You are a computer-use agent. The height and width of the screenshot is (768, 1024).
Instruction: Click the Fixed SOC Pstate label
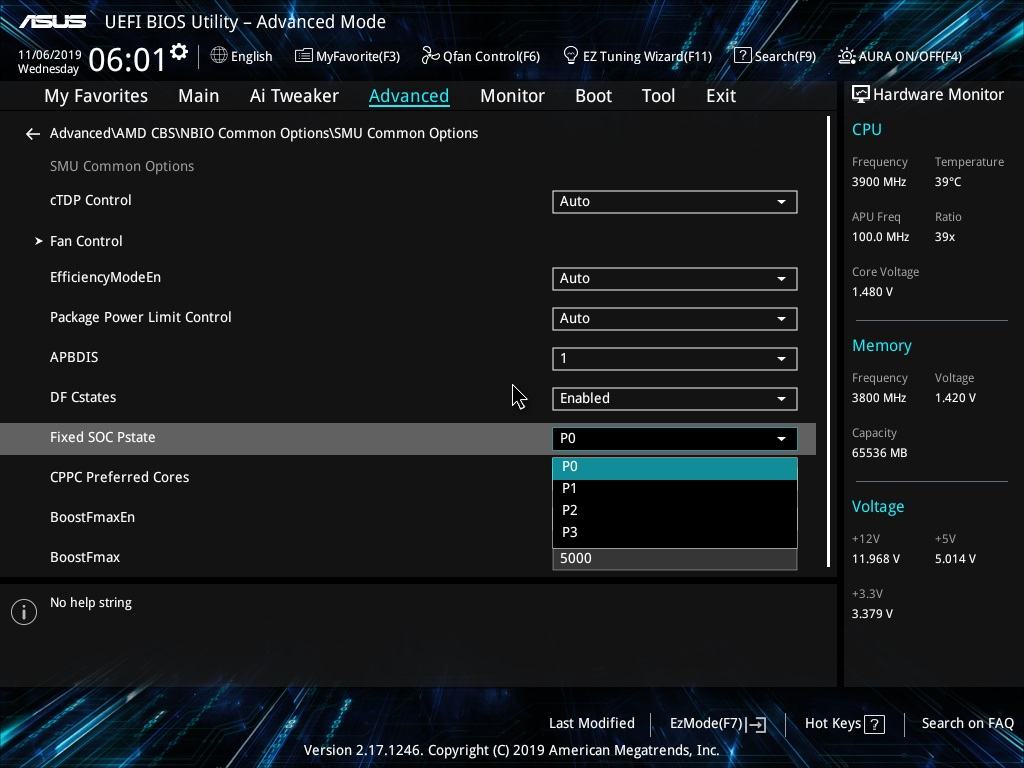103,438
